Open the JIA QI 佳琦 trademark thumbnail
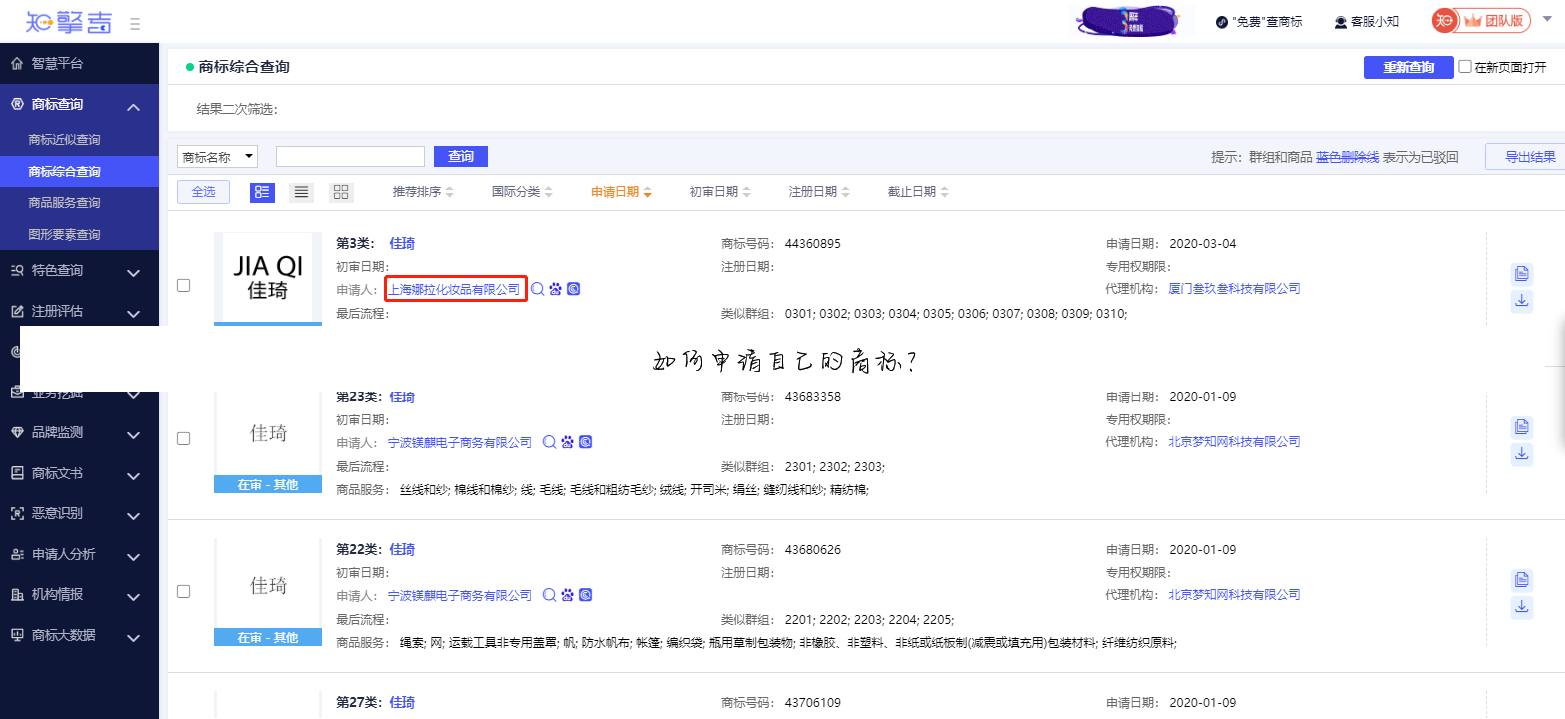This screenshot has height=719, width=1565. (268, 278)
